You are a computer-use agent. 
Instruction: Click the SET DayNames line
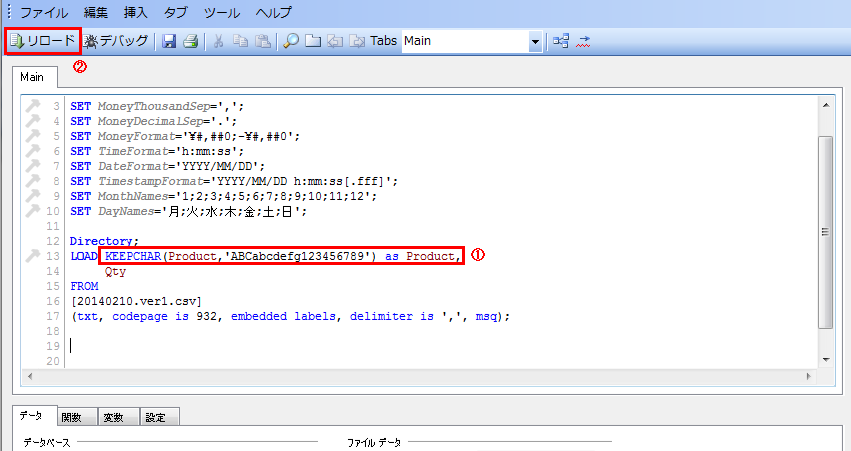[188, 211]
